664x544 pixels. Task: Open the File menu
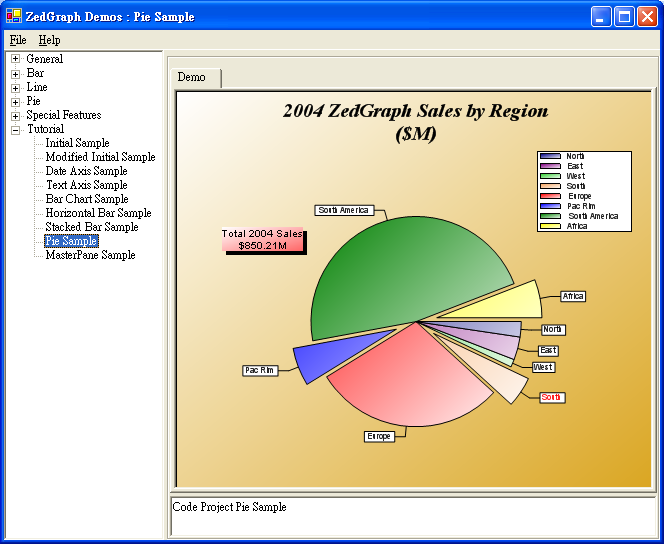click(18, 40)
